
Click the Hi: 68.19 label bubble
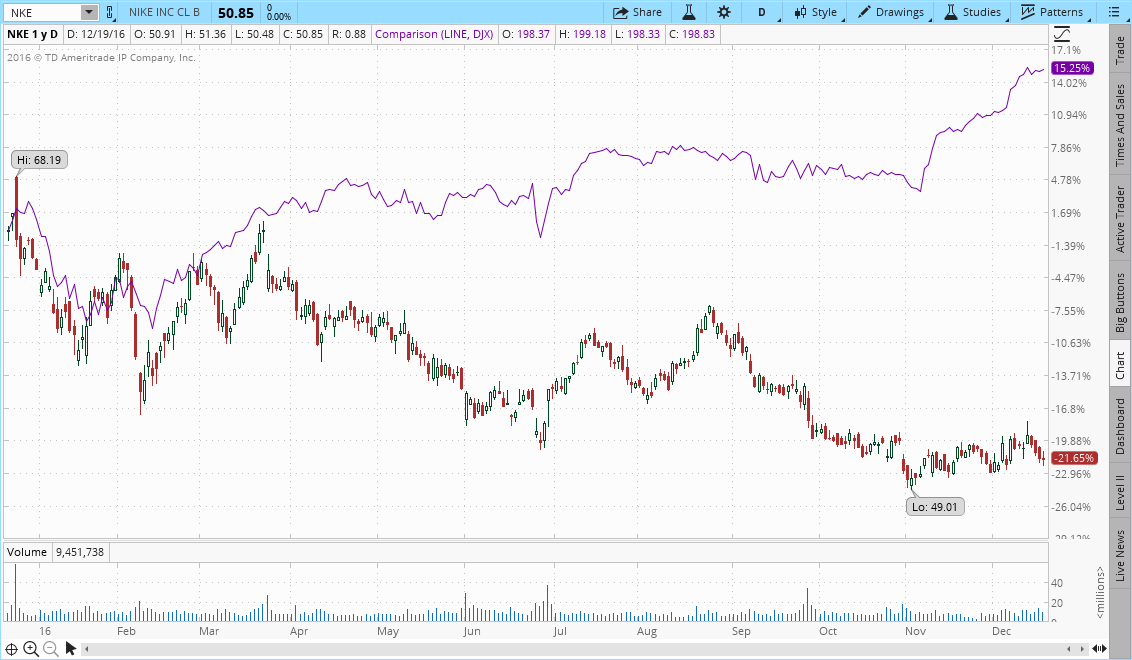(39, 160)
